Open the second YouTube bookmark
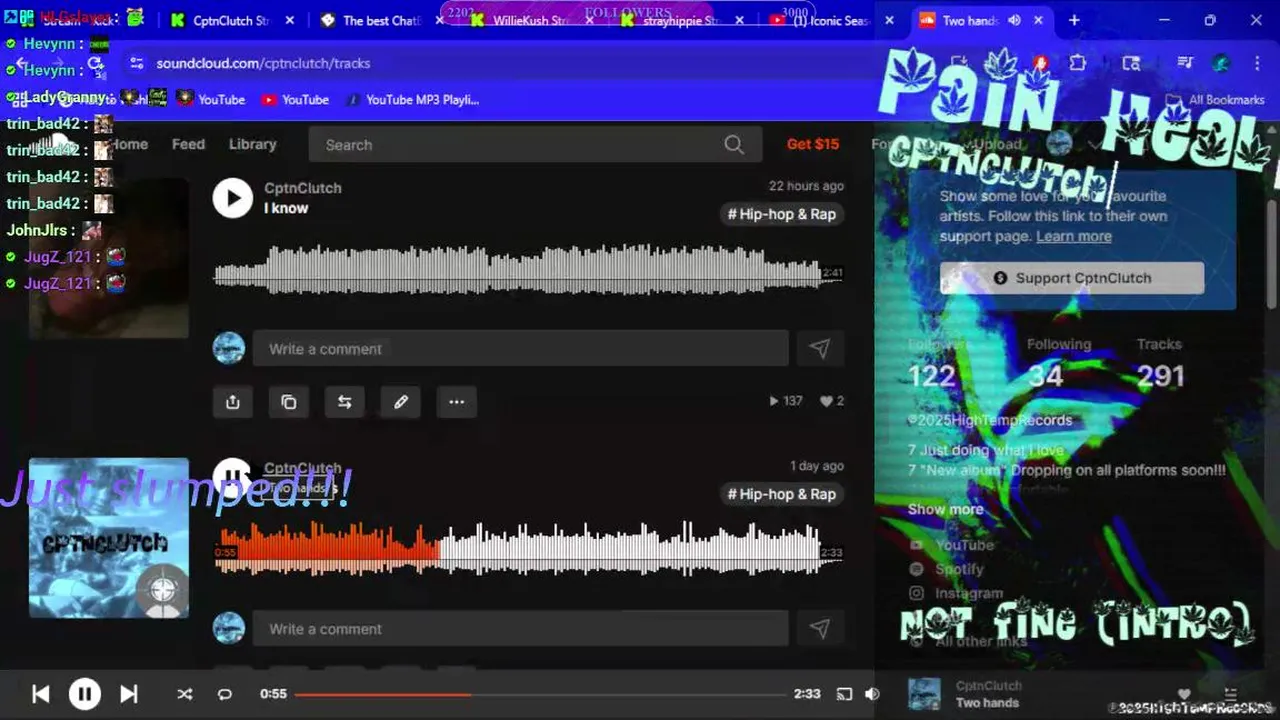 [x=295, y=100]
